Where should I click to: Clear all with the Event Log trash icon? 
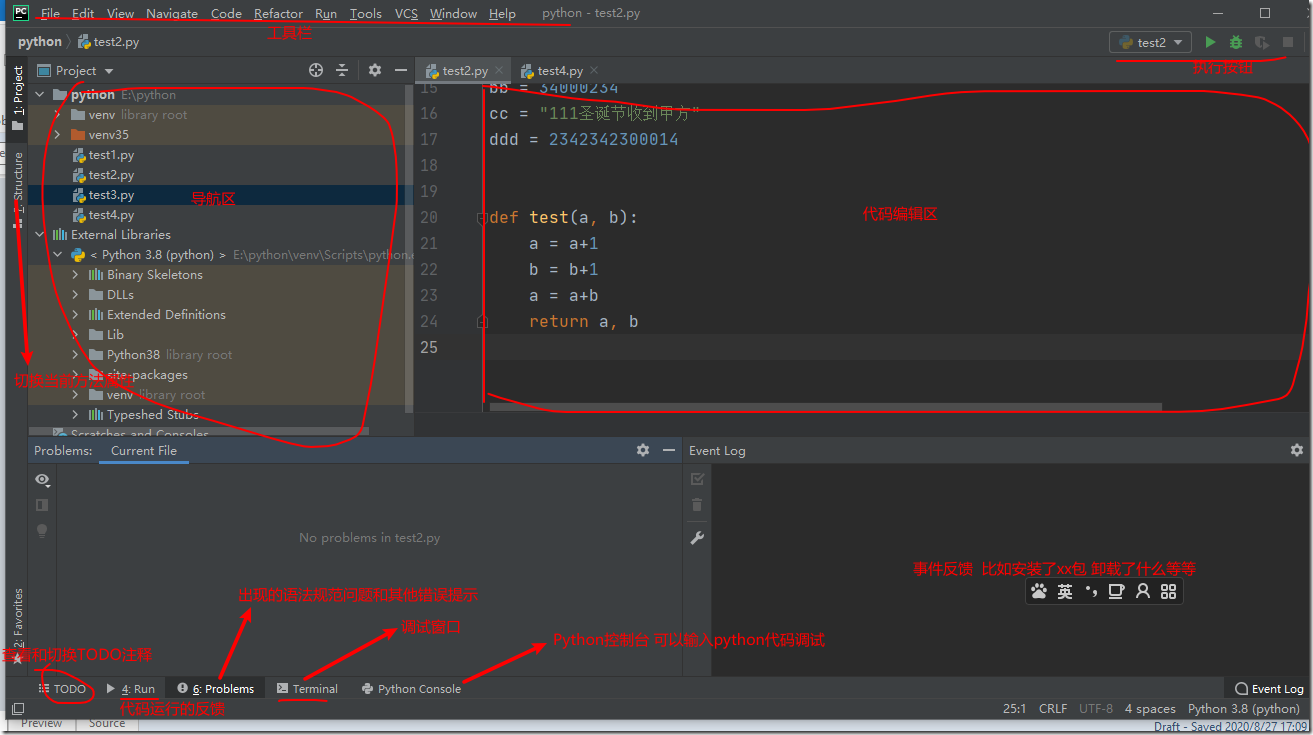(698, 505)
